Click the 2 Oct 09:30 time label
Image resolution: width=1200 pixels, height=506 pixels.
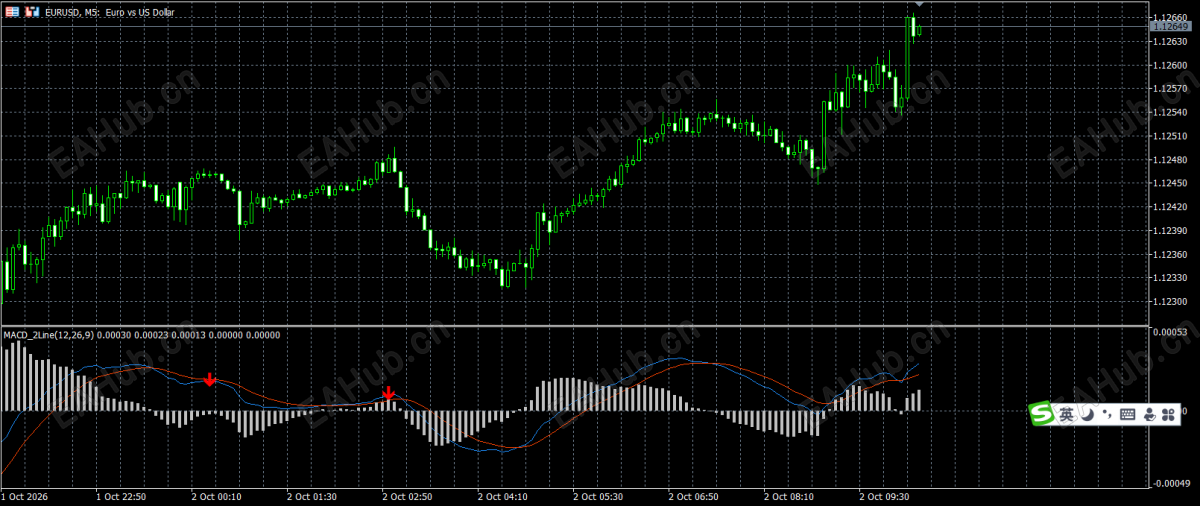(x=886, y=496)
